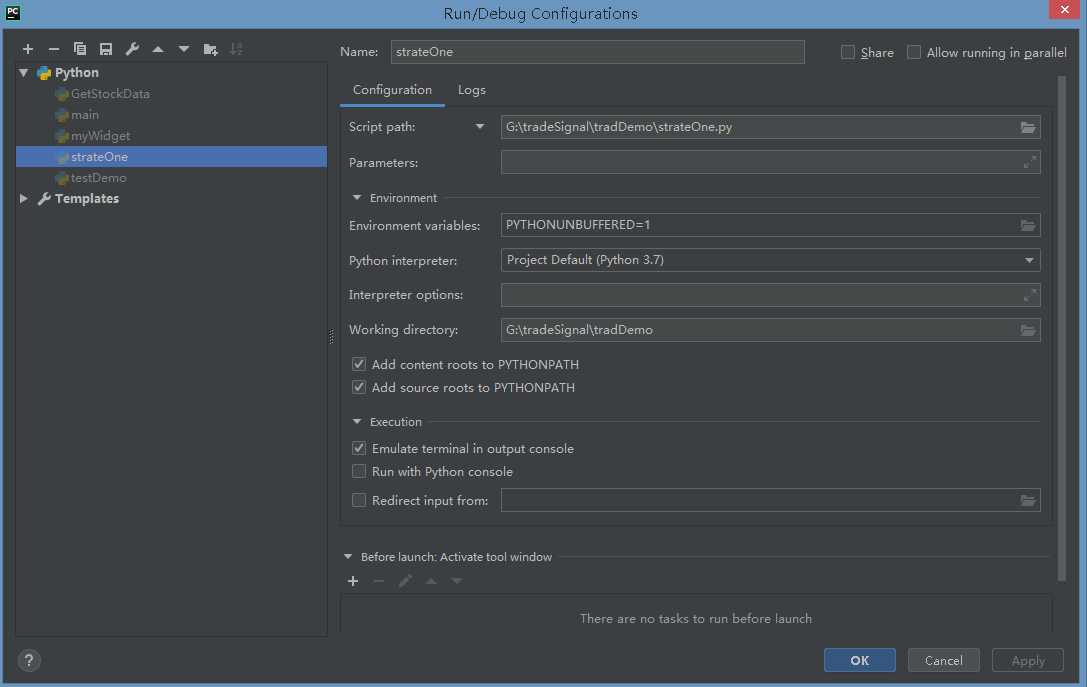Select the myWidget configuration
This screenshot has height=687, width=1087.
101,136
